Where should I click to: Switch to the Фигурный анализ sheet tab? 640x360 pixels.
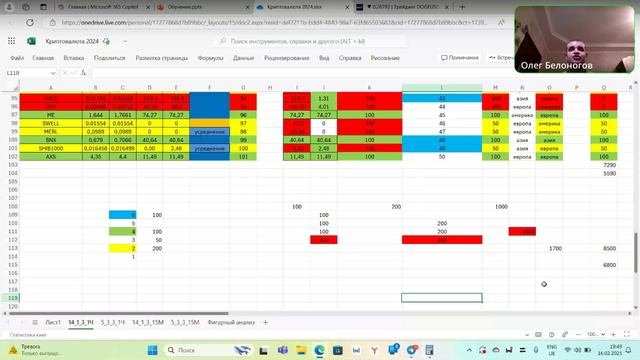[x=231, y=322]
